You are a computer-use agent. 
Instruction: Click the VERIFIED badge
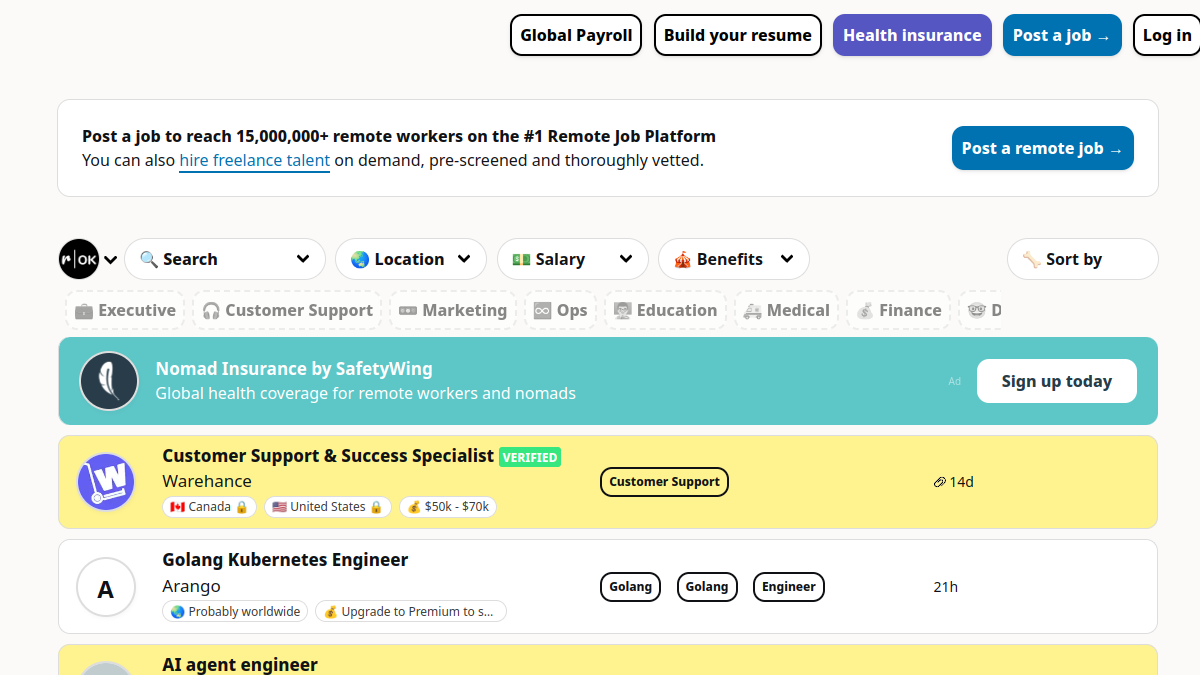click(x=530, y=457)
